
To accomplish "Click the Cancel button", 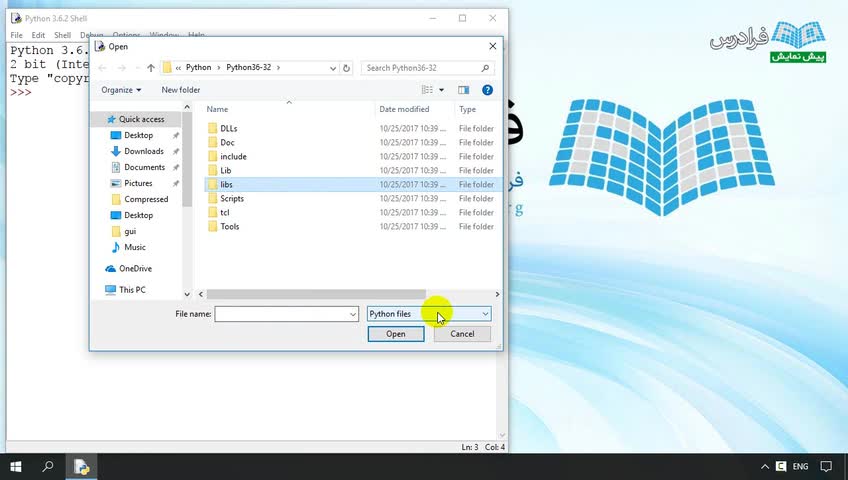I will coord(462,334).
